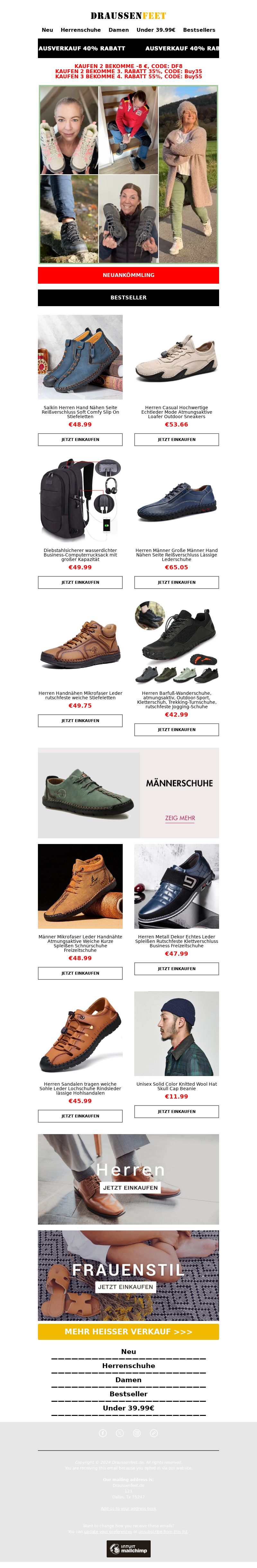Click JETZT EINKAUFEN under Salkin Herren shoes

click(80, 439)
